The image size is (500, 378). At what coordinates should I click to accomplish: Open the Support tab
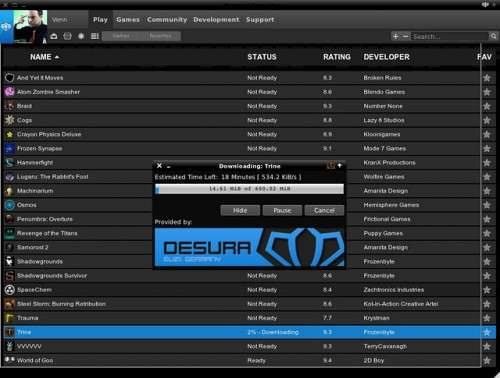tap(260, 20)
